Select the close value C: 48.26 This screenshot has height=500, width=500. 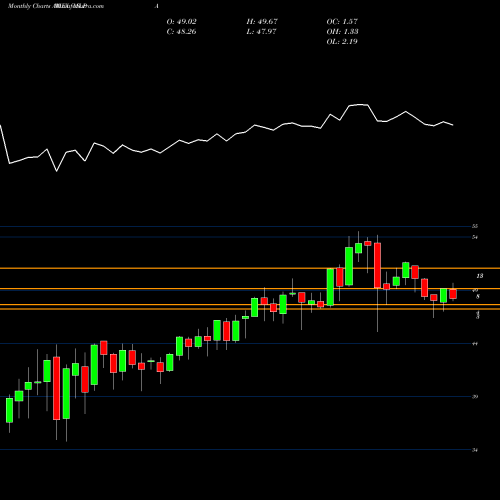181,32
